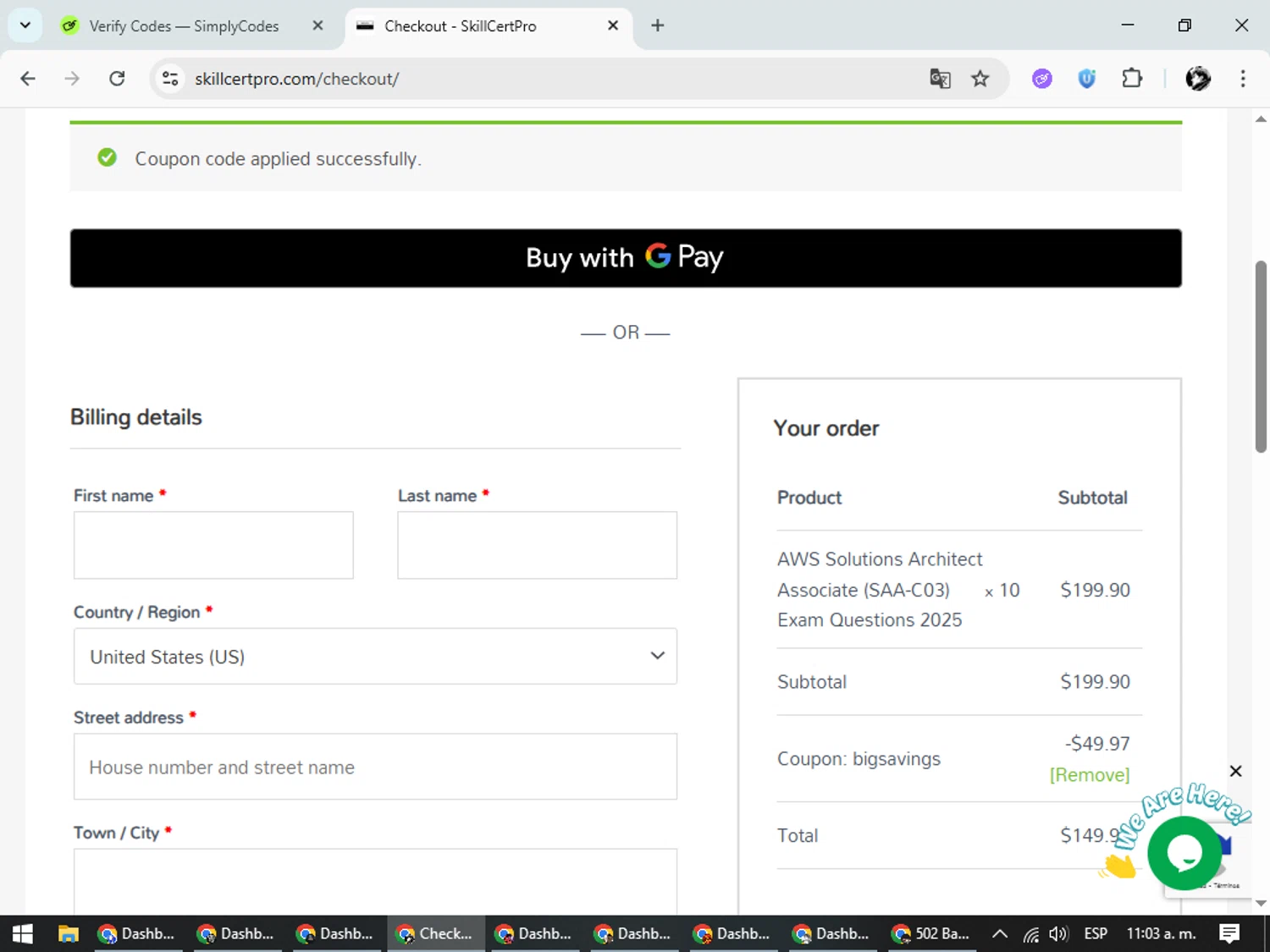The image size is (1270, 952).
Task: Click the address bar URL
Action: [x=297, y=79]
